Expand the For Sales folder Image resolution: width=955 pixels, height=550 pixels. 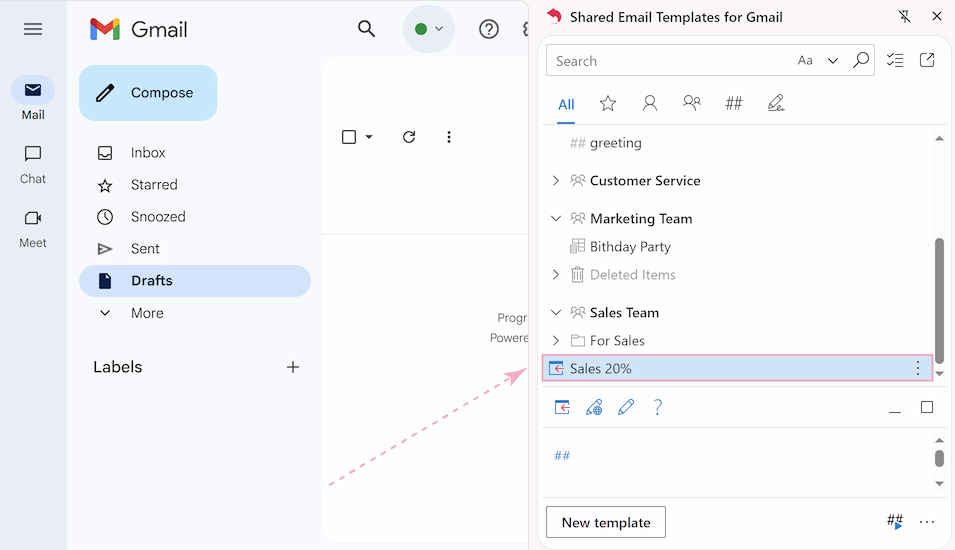(556, 341)
